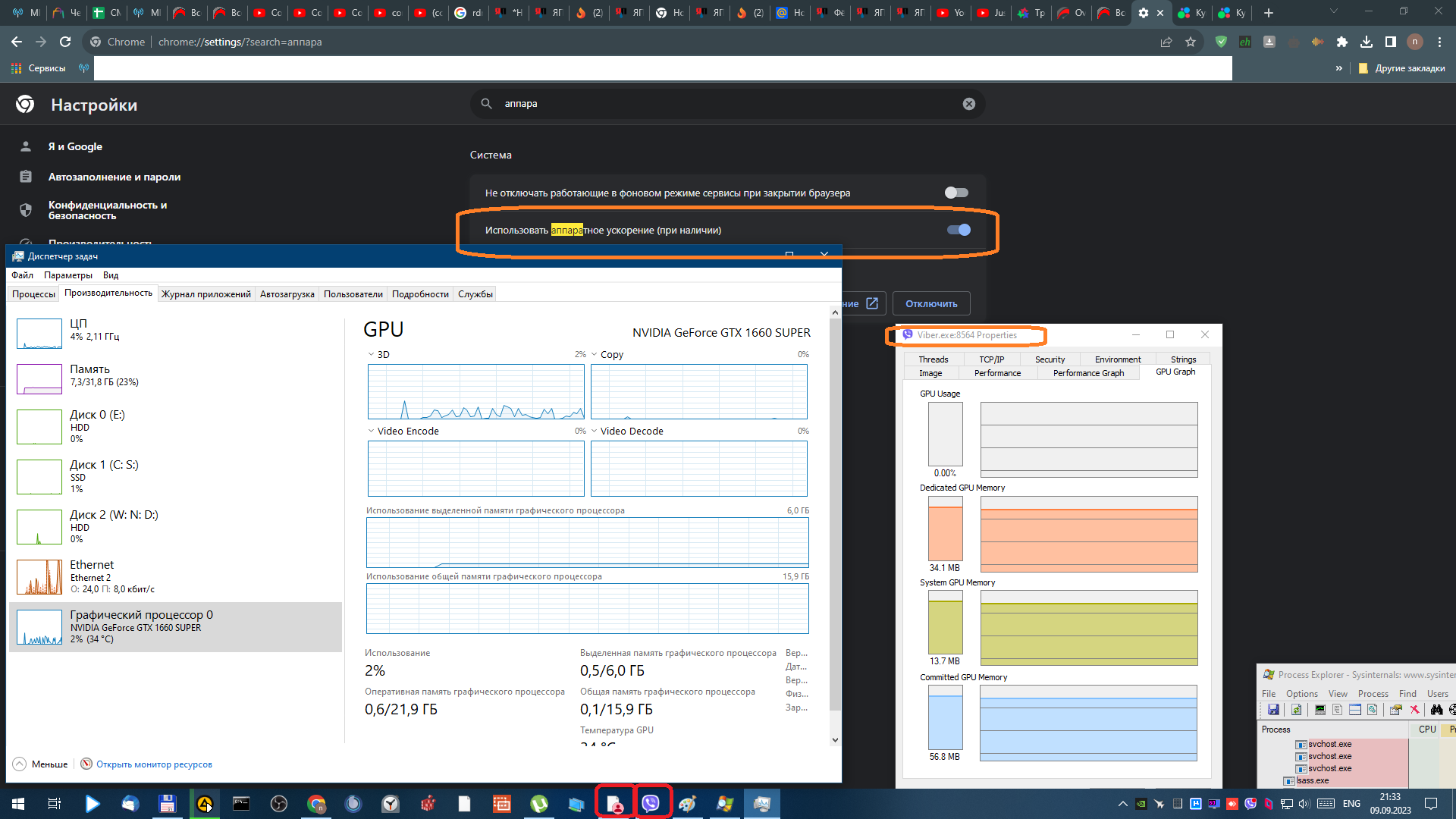Click red X kill process icon
Image resolution: width=1456 pixels, height=819 pixels.
1414,710
